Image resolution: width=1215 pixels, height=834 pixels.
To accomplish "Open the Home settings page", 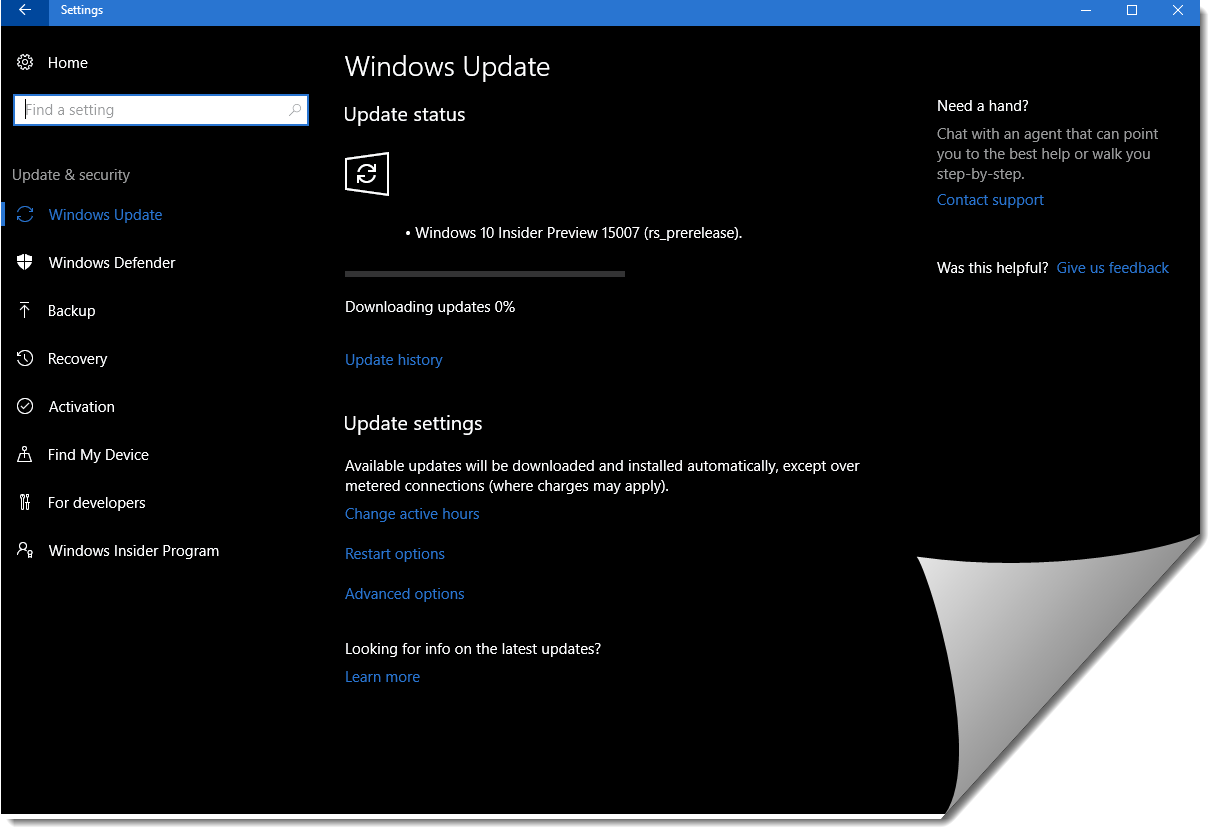I will pyautogui.click(x=68, y=63).
